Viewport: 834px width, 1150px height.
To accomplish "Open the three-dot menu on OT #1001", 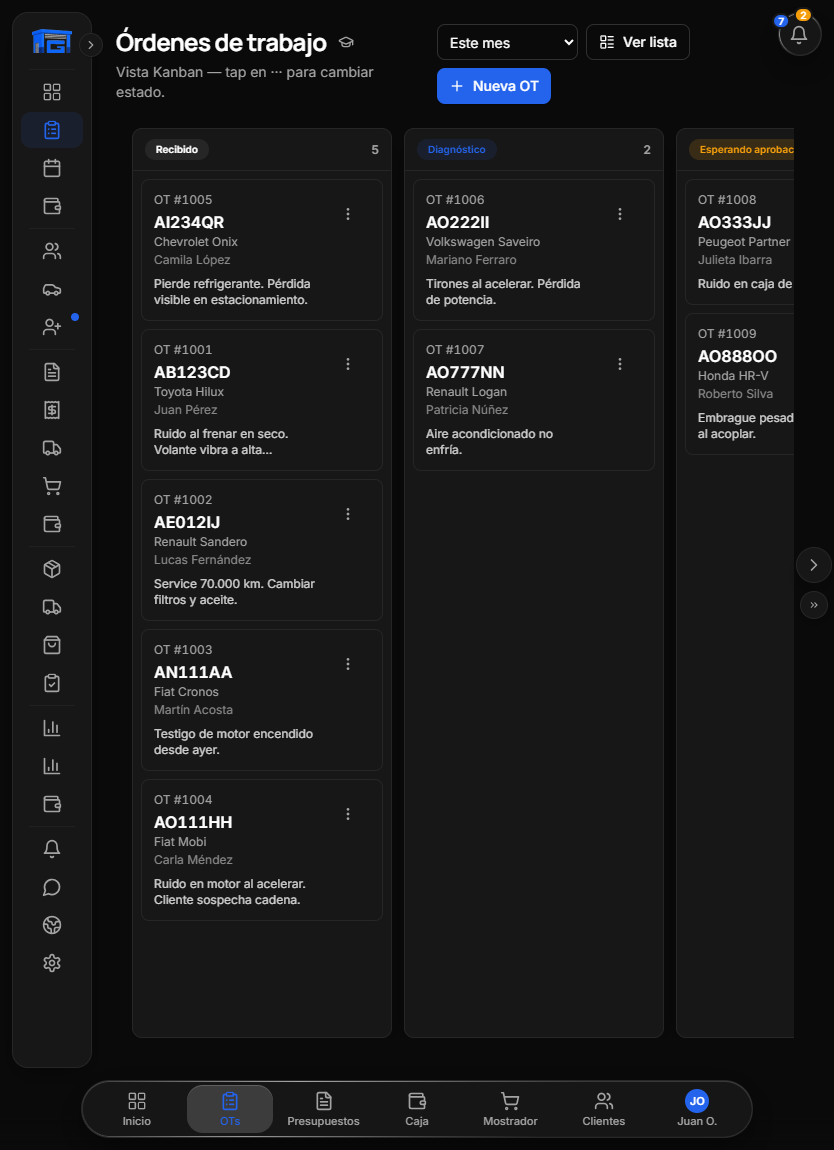I will (x=348, y=364).
